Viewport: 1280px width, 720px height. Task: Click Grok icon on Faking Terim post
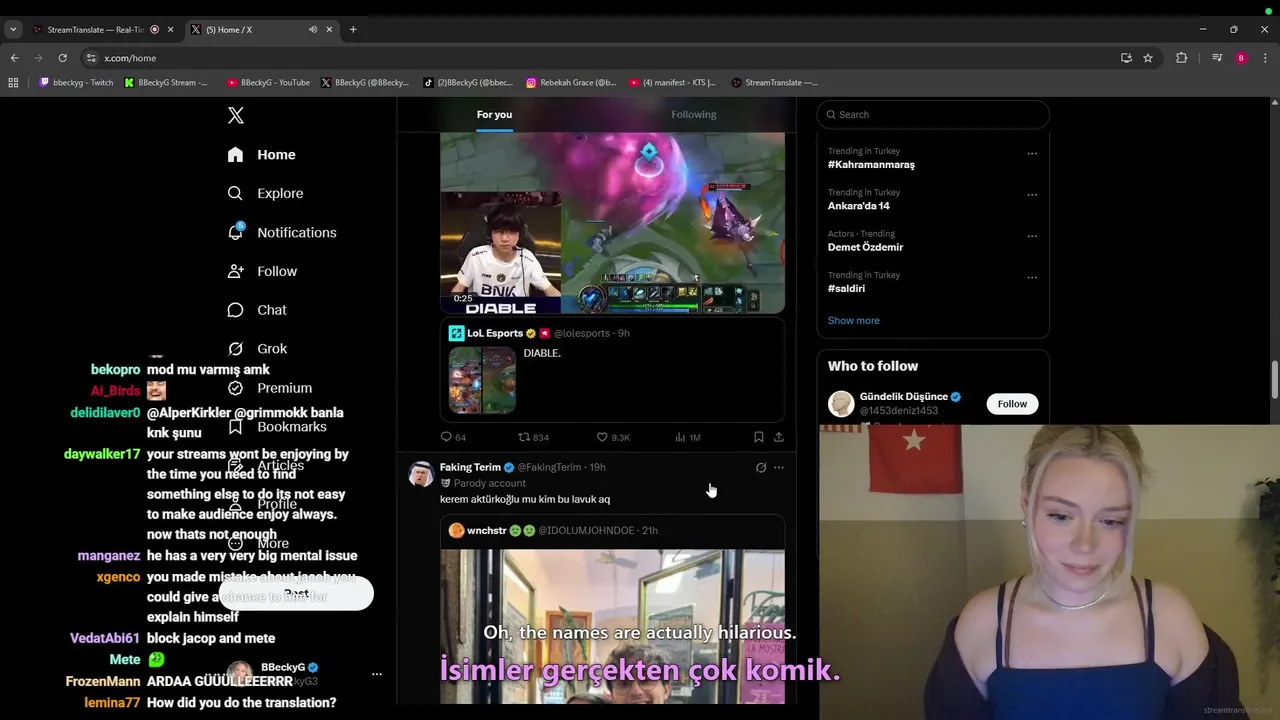tap(761, 467)
